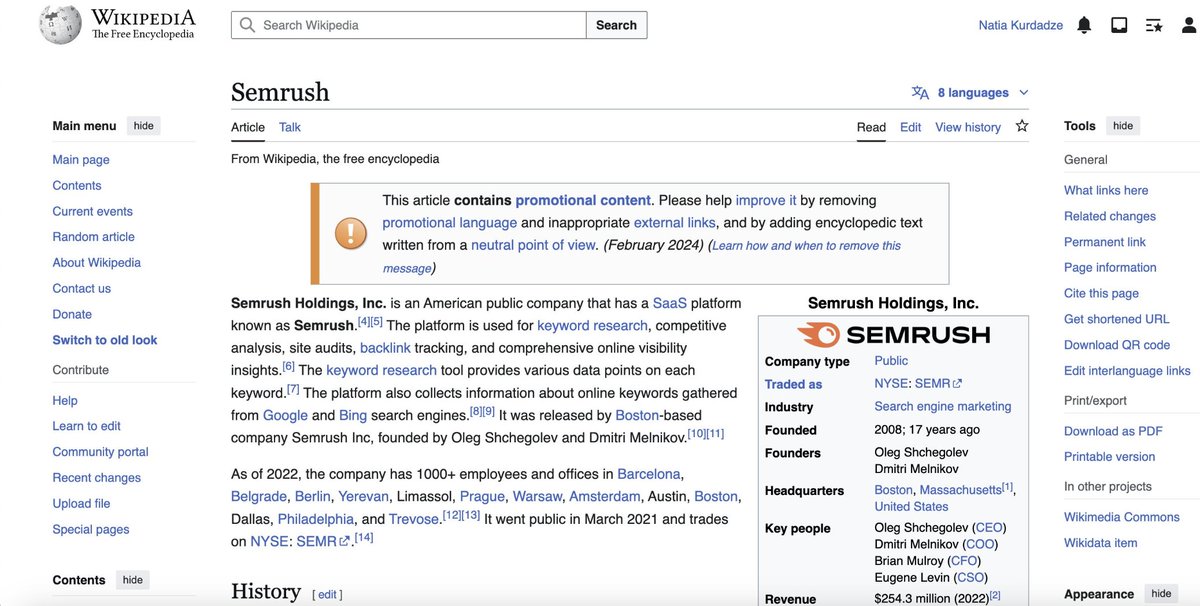Open Contents in Main menu
Viewport: 1200px width, 606px height.
click(77, 186)
